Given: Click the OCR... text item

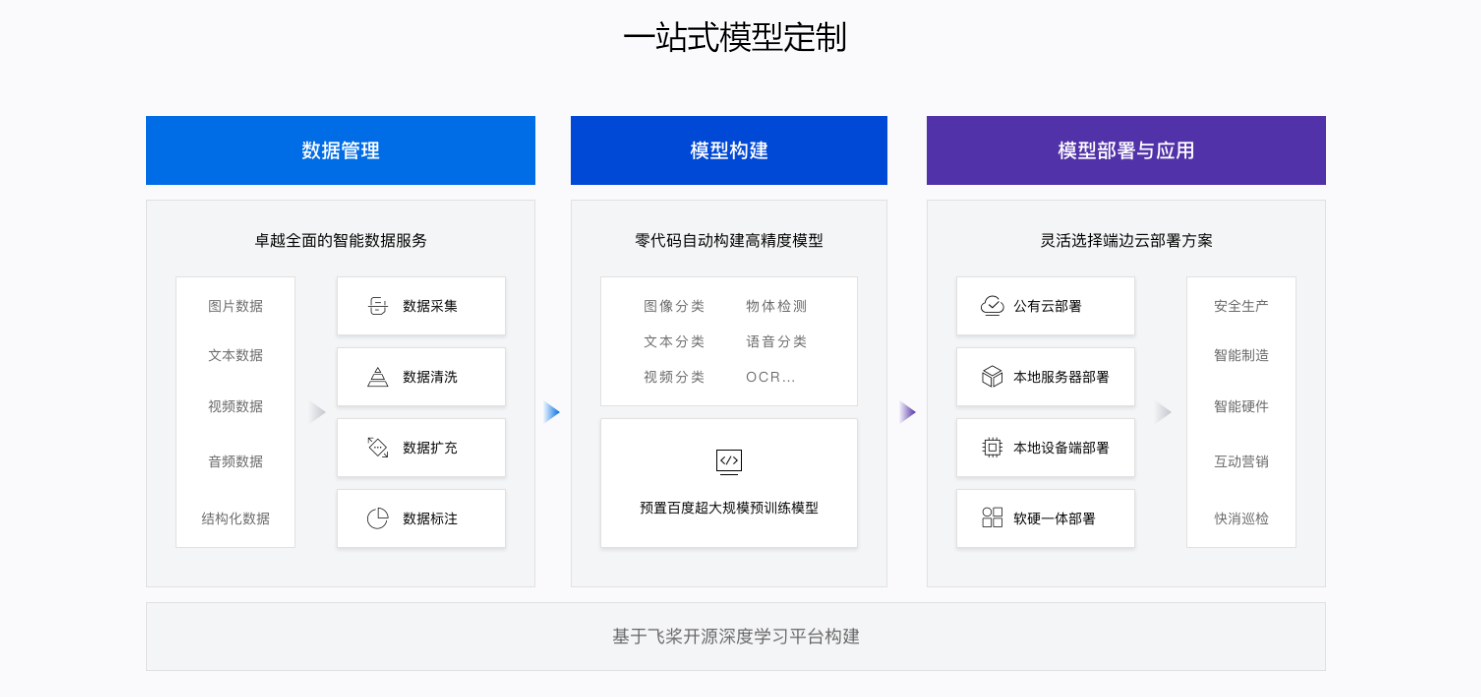Looking at the screenshot, I should tap(770, 377).
